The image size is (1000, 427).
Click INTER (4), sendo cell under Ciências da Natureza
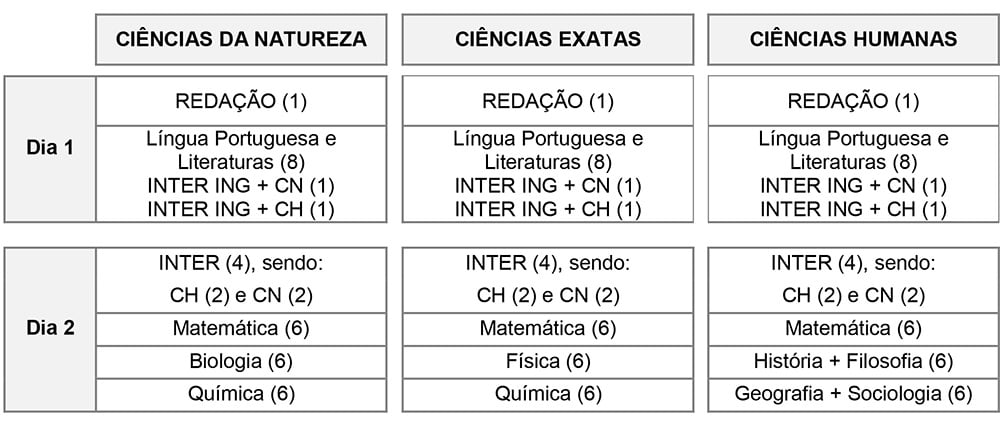(241, 279)
